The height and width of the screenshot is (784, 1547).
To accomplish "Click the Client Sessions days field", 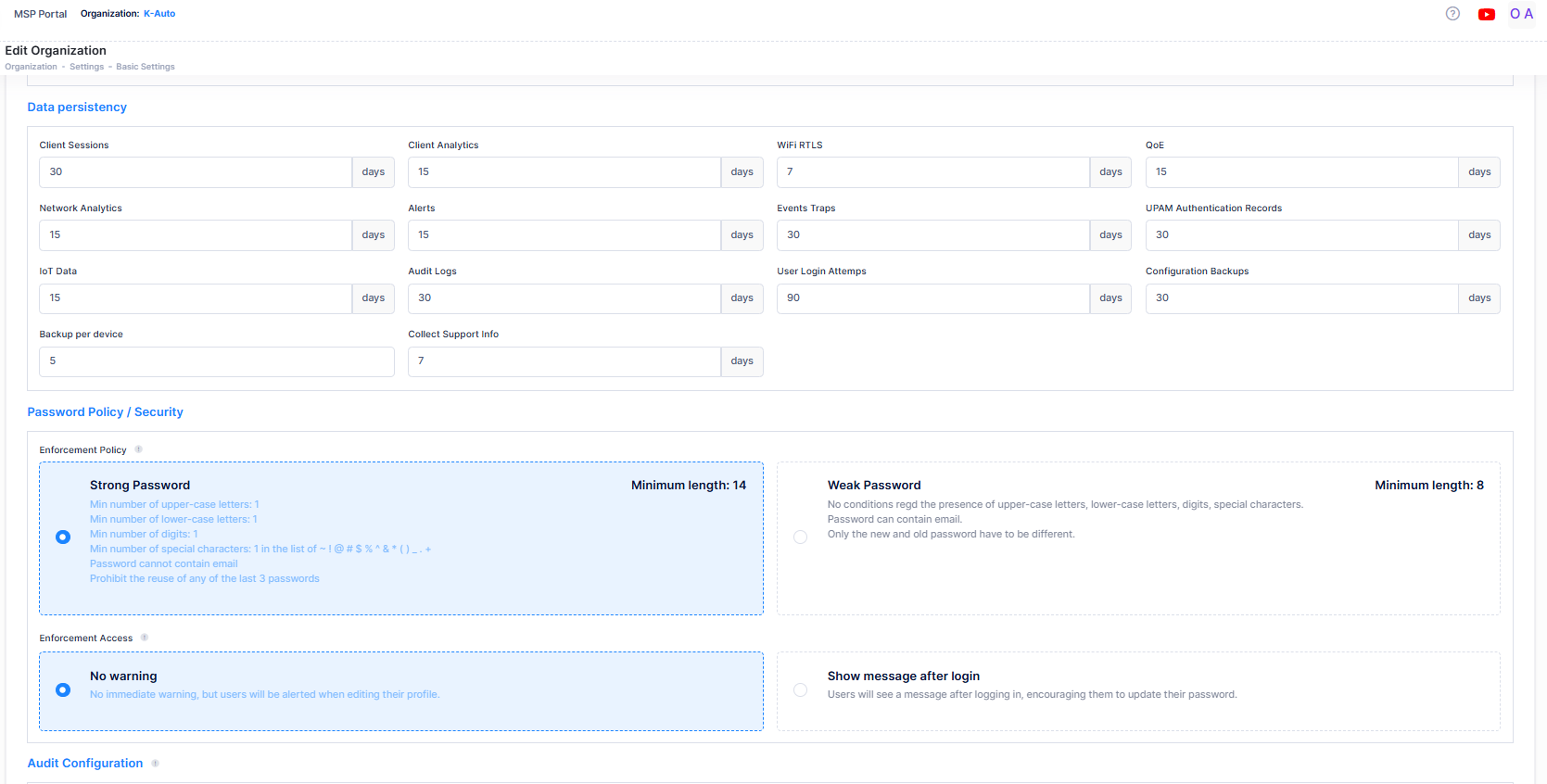I will point(196,172).
